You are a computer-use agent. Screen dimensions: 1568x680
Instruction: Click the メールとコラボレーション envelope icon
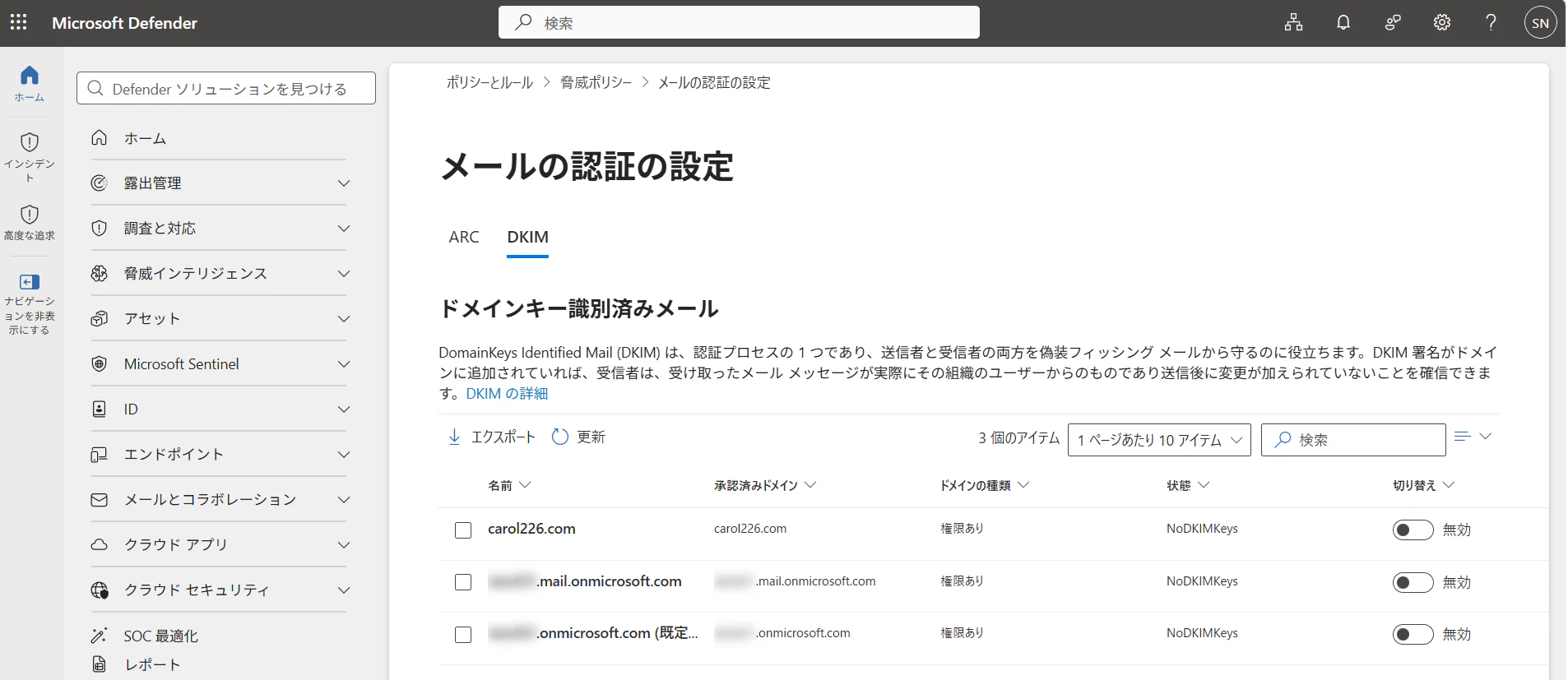[x=100, y=500]
